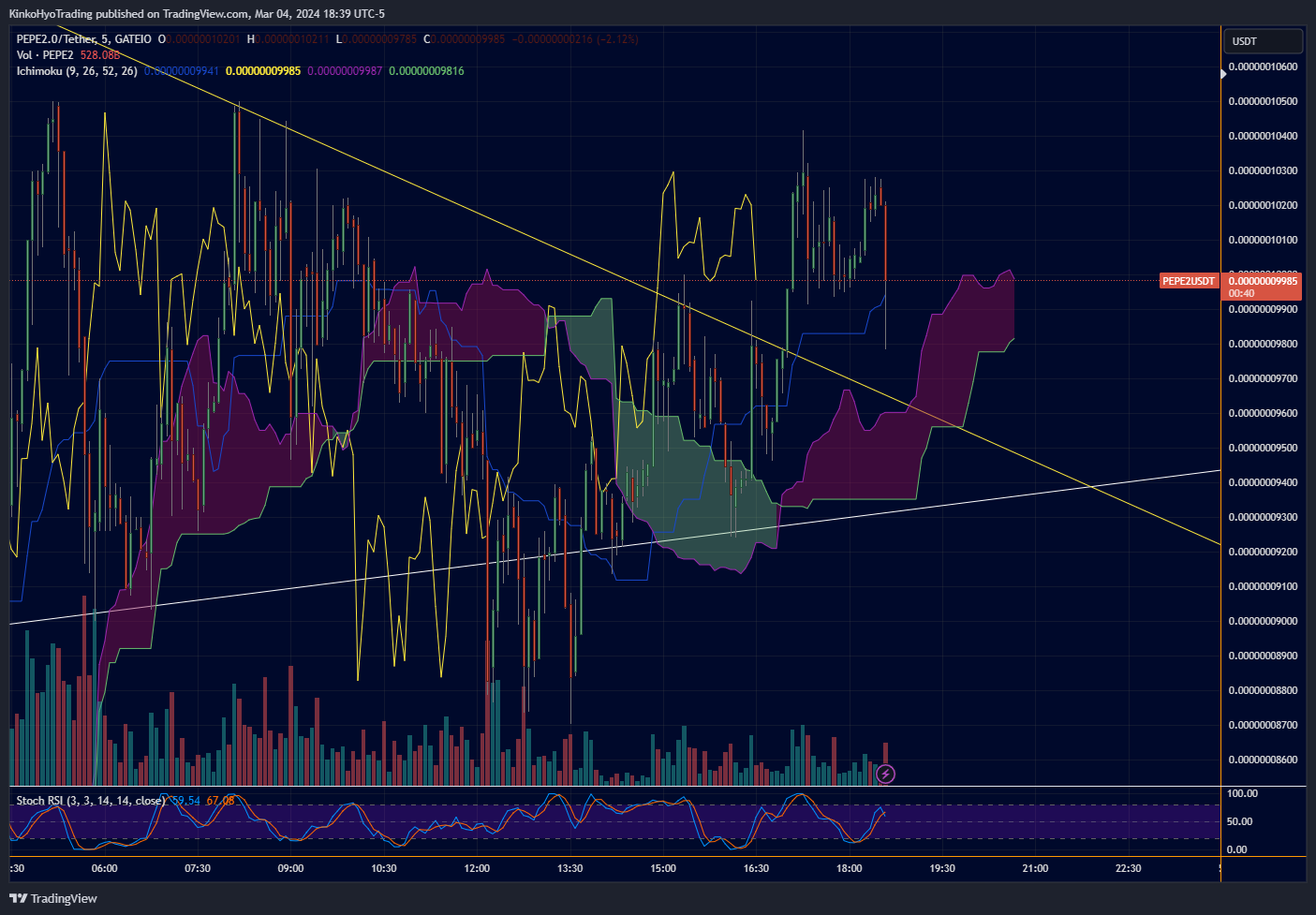Image resolution: width=1316 pixels, height=915 pixels.
Task: Click the 07:30 time axis label
Action: click(x=198, y=868)
